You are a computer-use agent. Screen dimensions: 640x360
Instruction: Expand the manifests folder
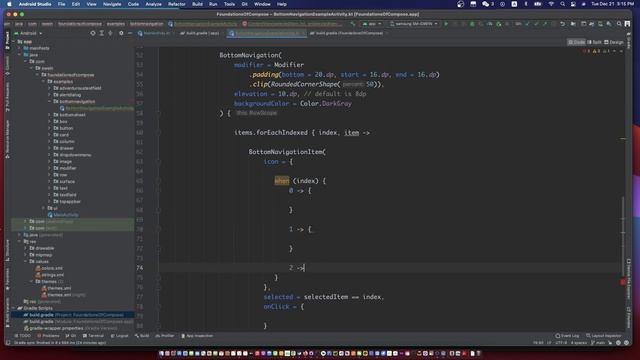[20, 48]
